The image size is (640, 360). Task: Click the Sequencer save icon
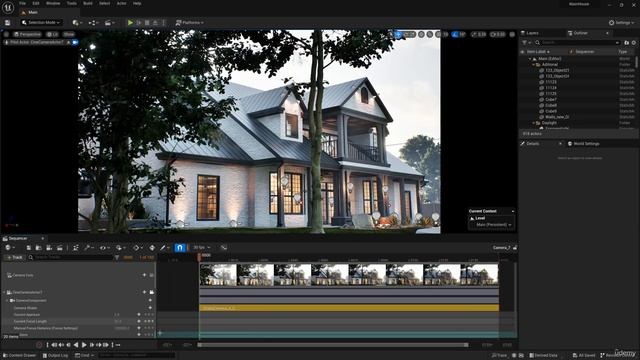click(x=29, y=248)
